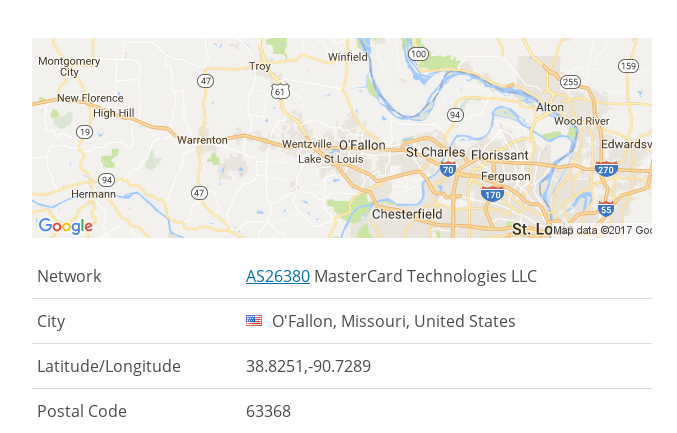Click the Route 255 marker near Alton
Image resolution: width=677 pixels, height=433 pixels.
pyautogui.click(x=570, y=82)
